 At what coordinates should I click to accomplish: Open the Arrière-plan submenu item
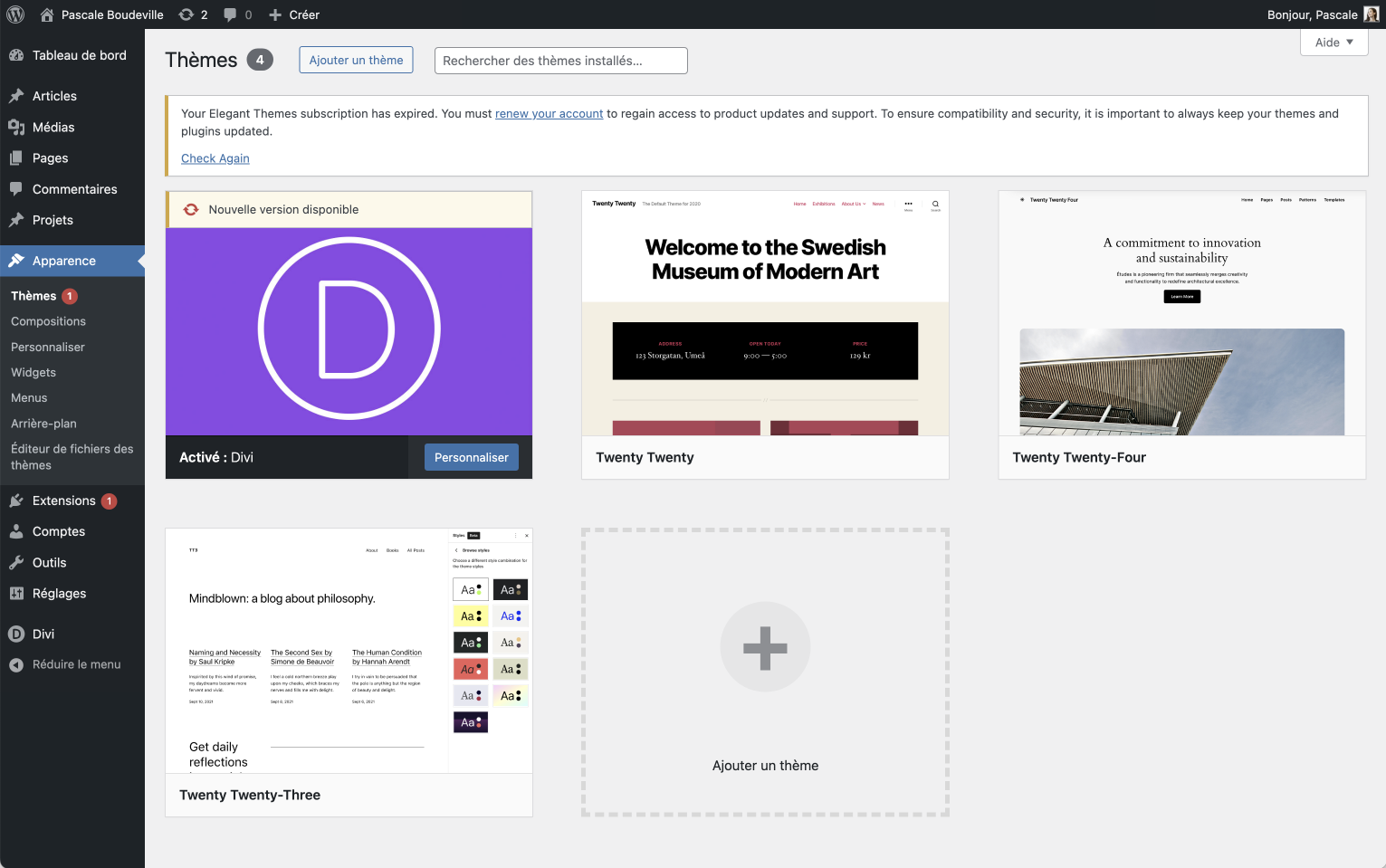click(43, 424)
